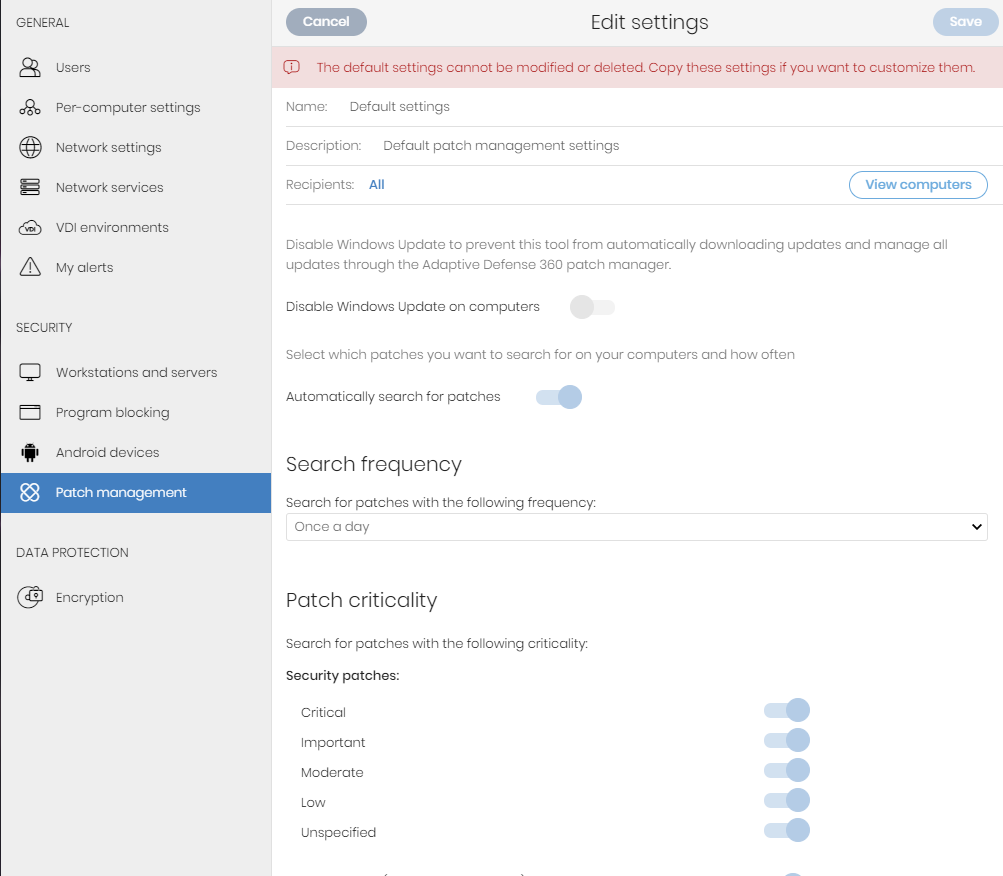
Task: Click the Workstations and servers monitor icon
Action: 30,373
